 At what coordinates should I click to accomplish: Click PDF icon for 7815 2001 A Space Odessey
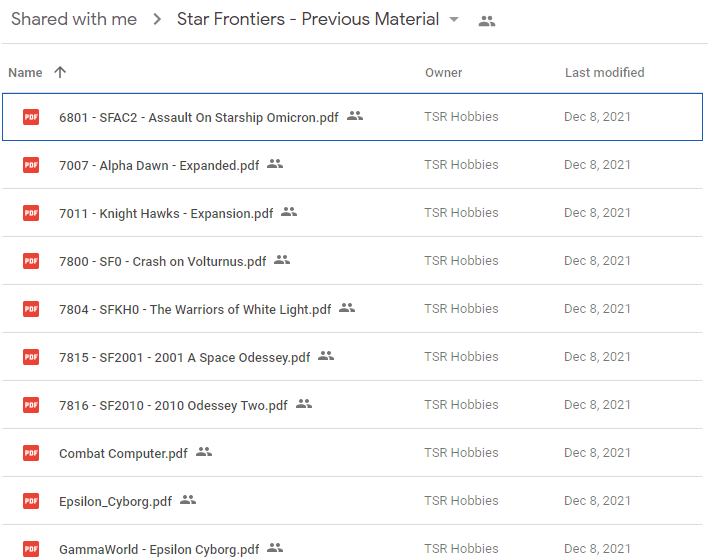(x=31, y=357)
